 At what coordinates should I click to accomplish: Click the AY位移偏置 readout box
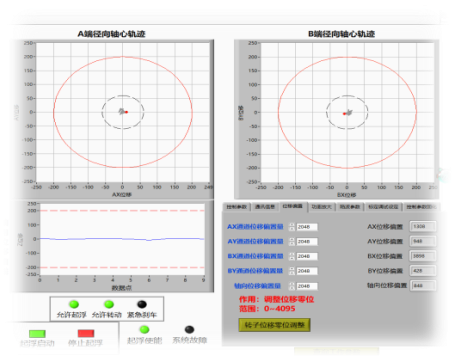[423, 241]
